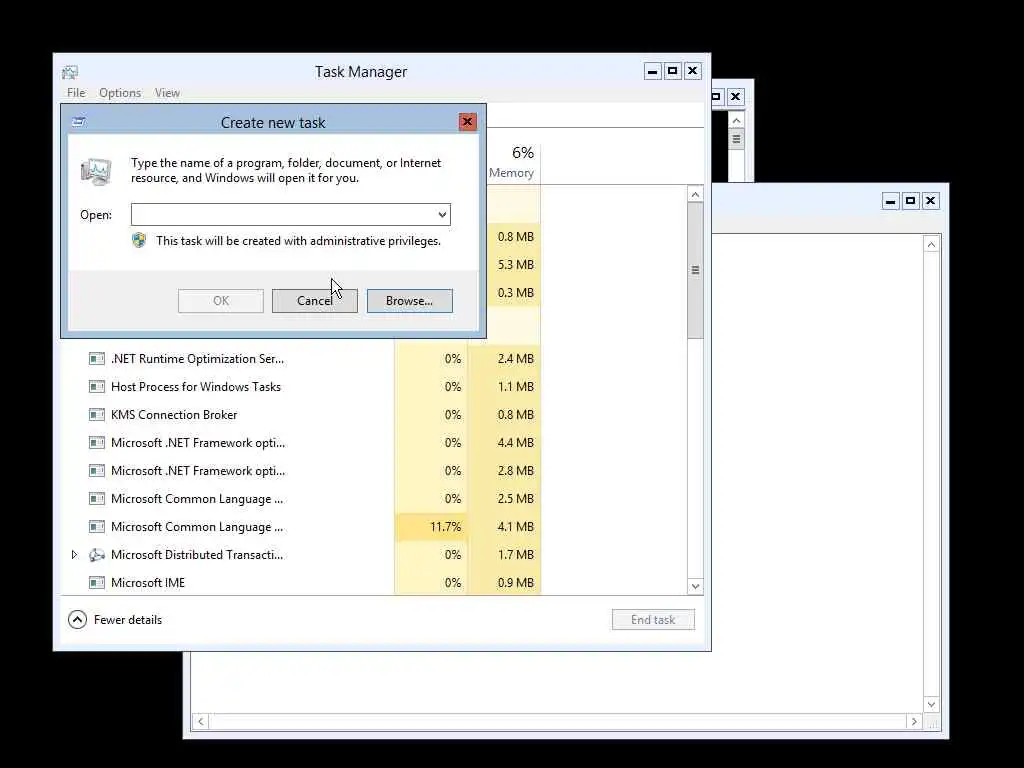Click the Task Manager vertical scrollbar thumb
Viewport: 1024px width, 768px height.
pyautogui.click(x=695, y=270)
